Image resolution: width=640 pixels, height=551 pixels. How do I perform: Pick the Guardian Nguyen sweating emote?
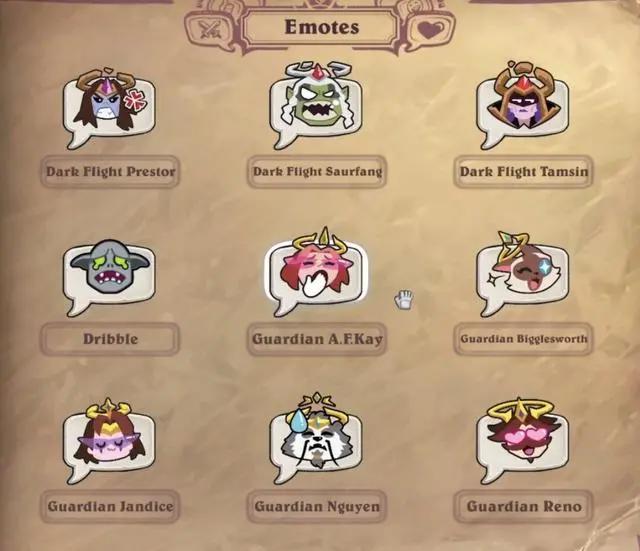(316, 440)
